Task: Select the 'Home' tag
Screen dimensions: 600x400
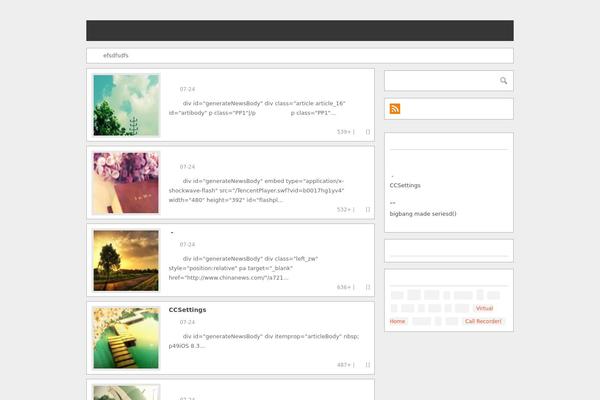Action: 397,321
